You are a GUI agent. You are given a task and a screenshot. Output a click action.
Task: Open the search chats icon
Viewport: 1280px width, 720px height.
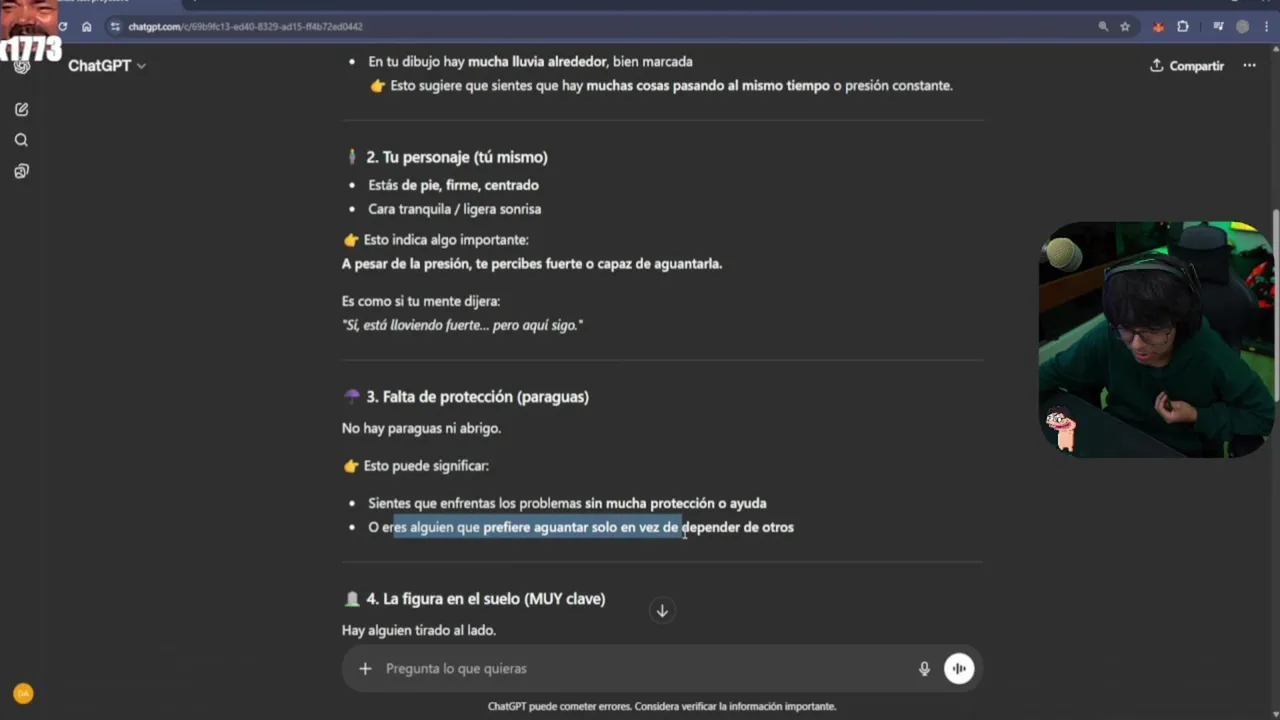pyautogui.click(x=21, y=140)
